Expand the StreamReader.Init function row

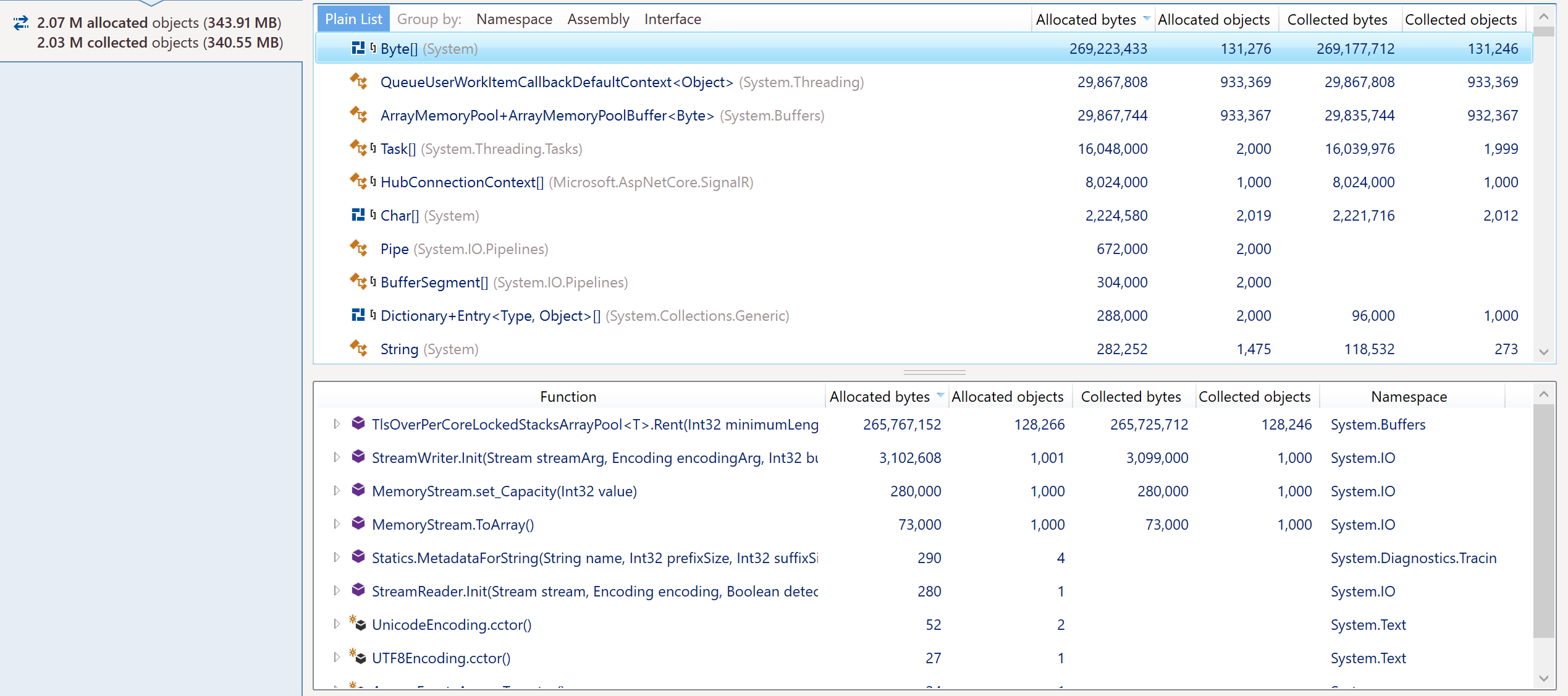click(336, 591)
